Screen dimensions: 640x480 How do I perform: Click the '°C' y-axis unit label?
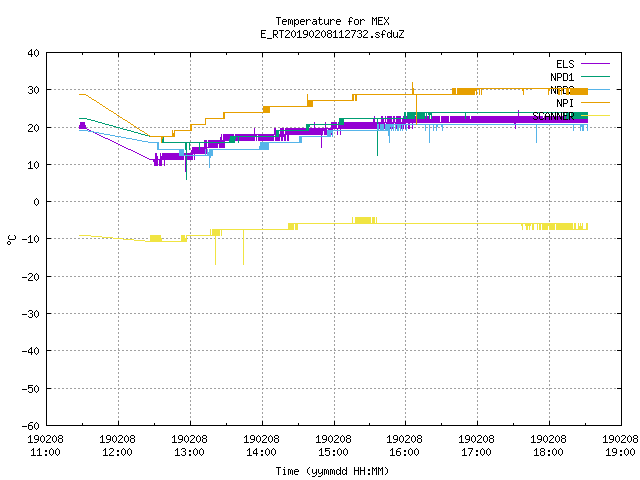pos(11,240)
